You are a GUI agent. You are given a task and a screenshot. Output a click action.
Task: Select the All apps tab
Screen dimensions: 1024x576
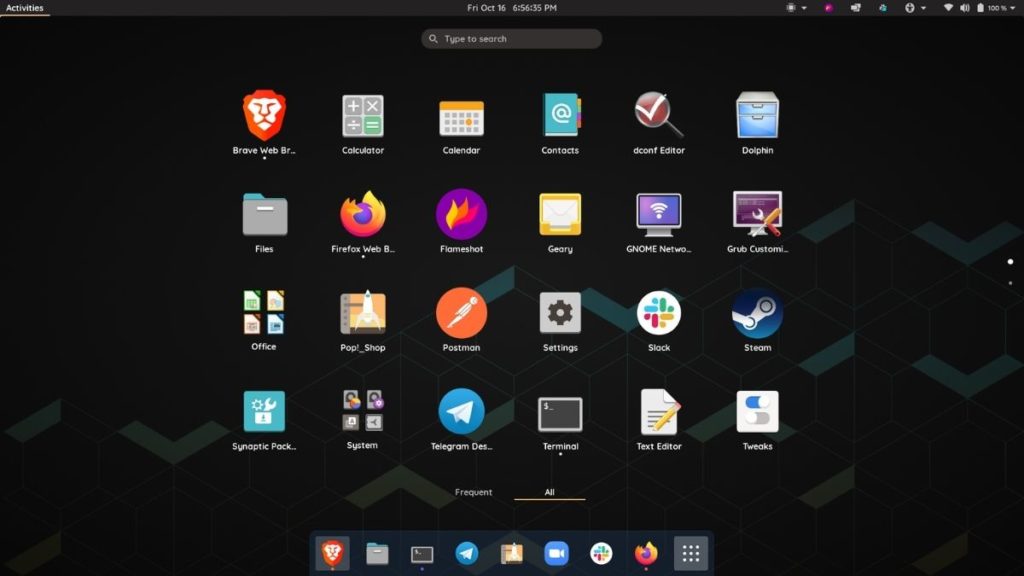[x=548, y=492]
